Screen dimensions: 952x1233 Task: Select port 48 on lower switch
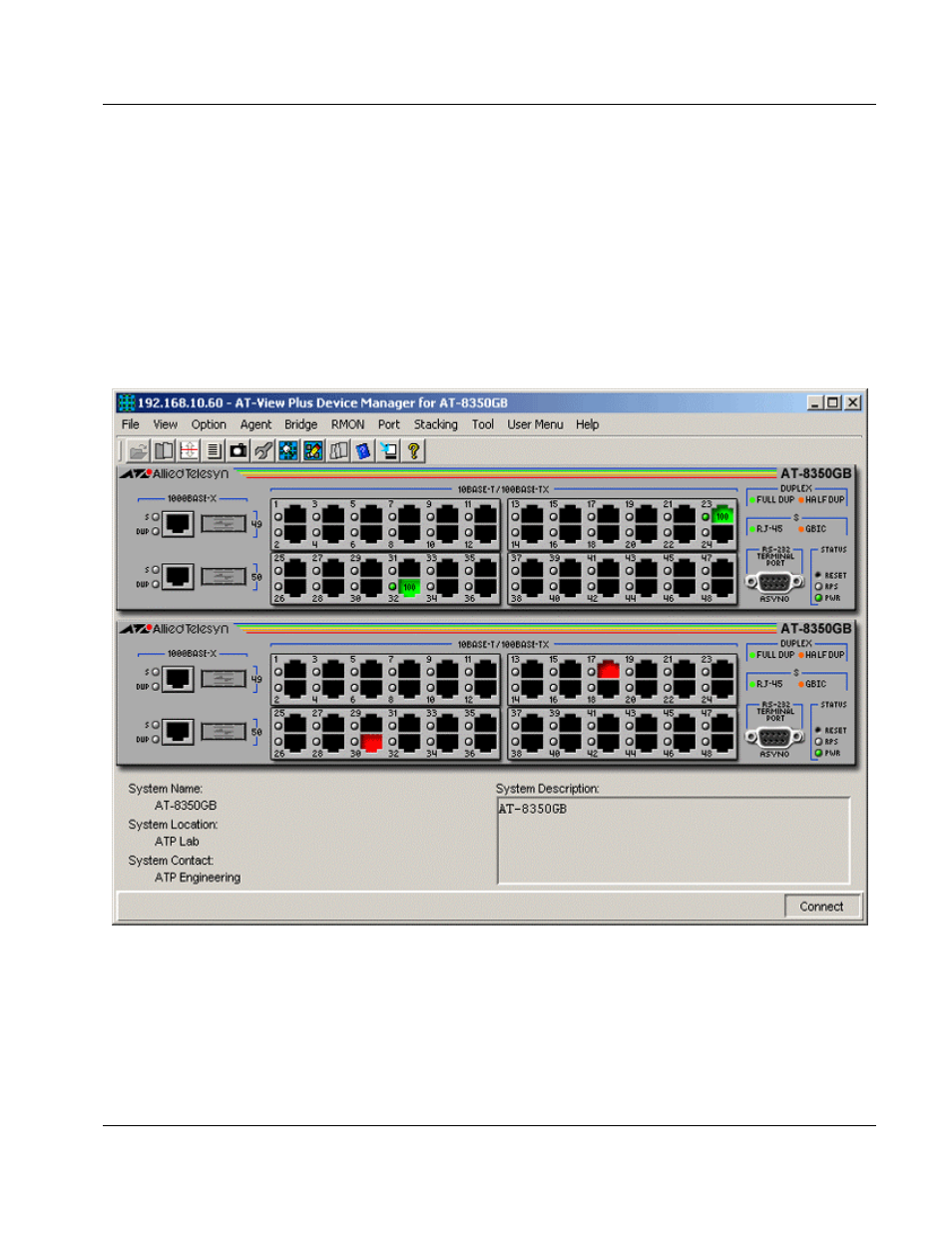tap(721, 742)
